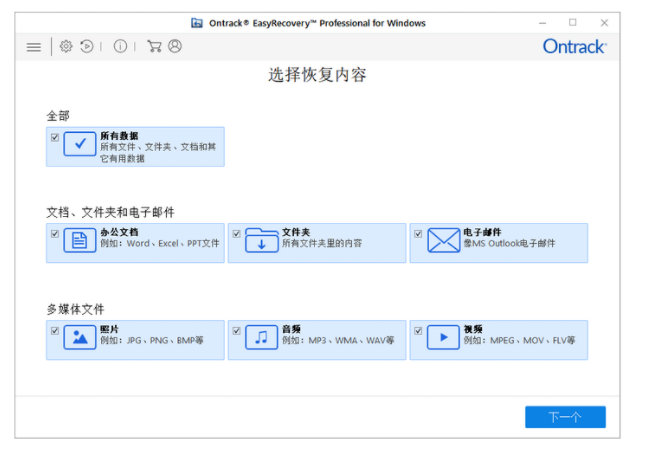
Task: Toggle the 办公文档 checkbox
Action: [55, 234]
